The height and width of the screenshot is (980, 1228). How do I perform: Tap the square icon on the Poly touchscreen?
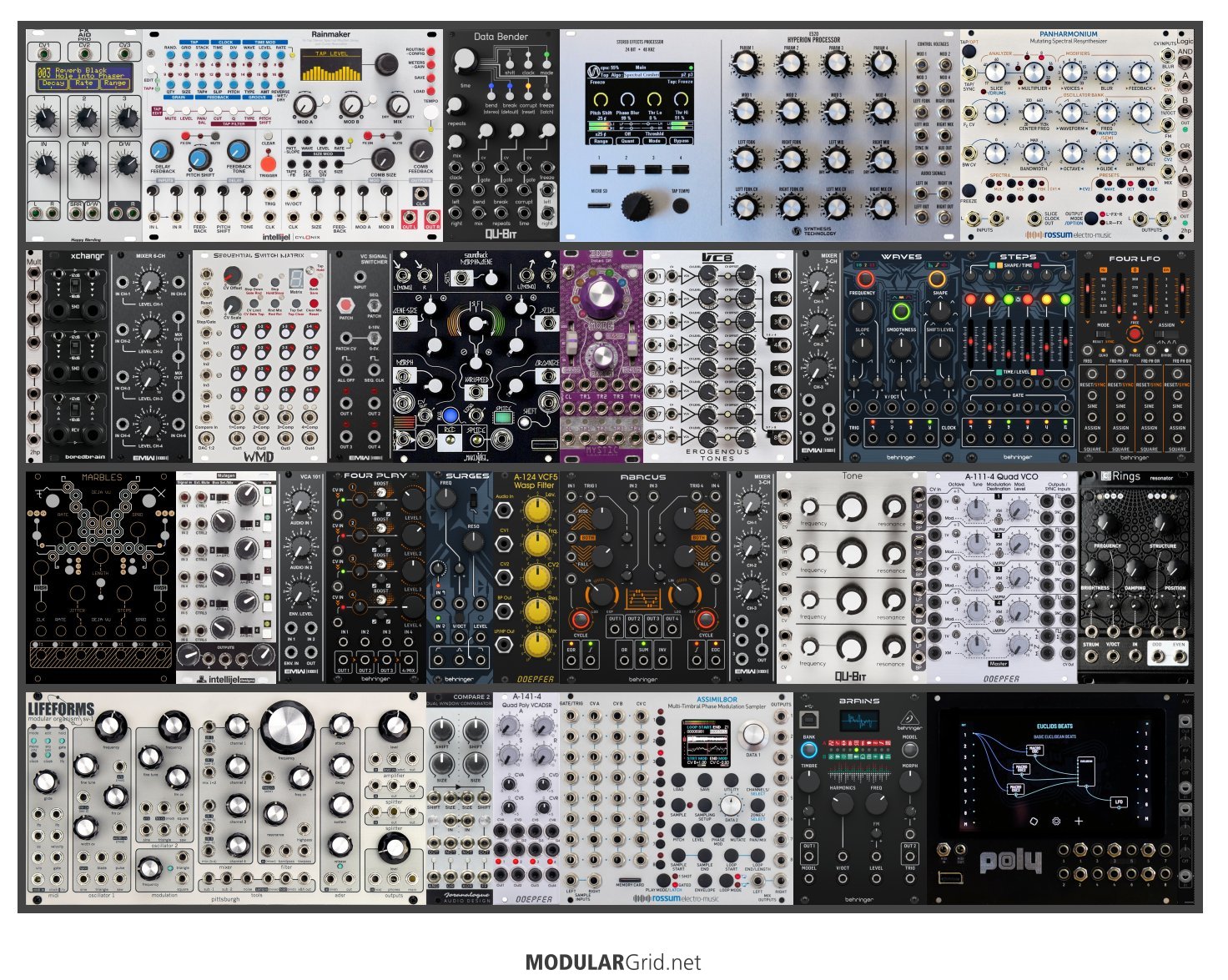(1034, 821)
